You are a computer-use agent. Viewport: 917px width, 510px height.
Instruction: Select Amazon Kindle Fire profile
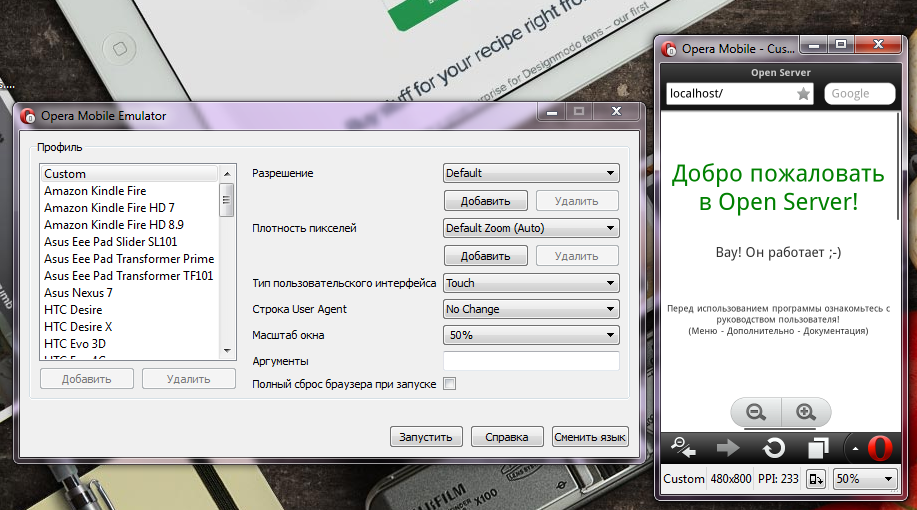tap(95, 191)
